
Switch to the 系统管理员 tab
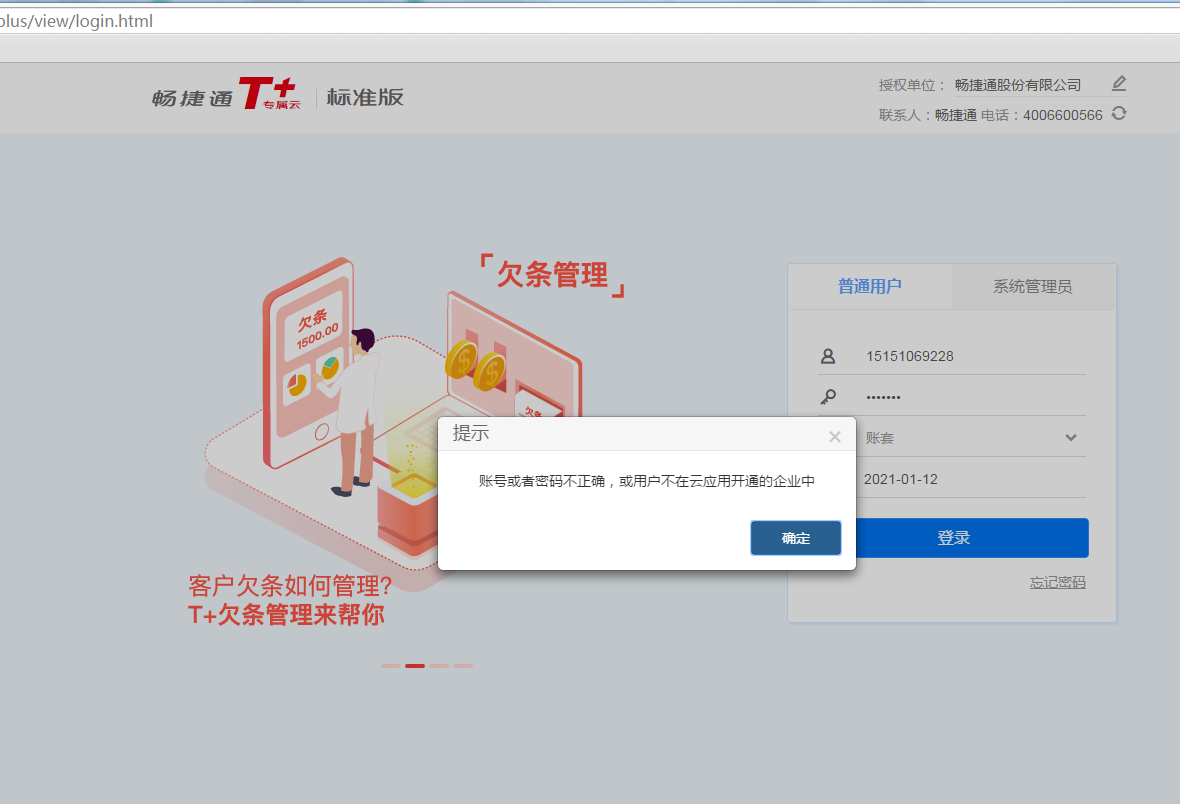1032,286
